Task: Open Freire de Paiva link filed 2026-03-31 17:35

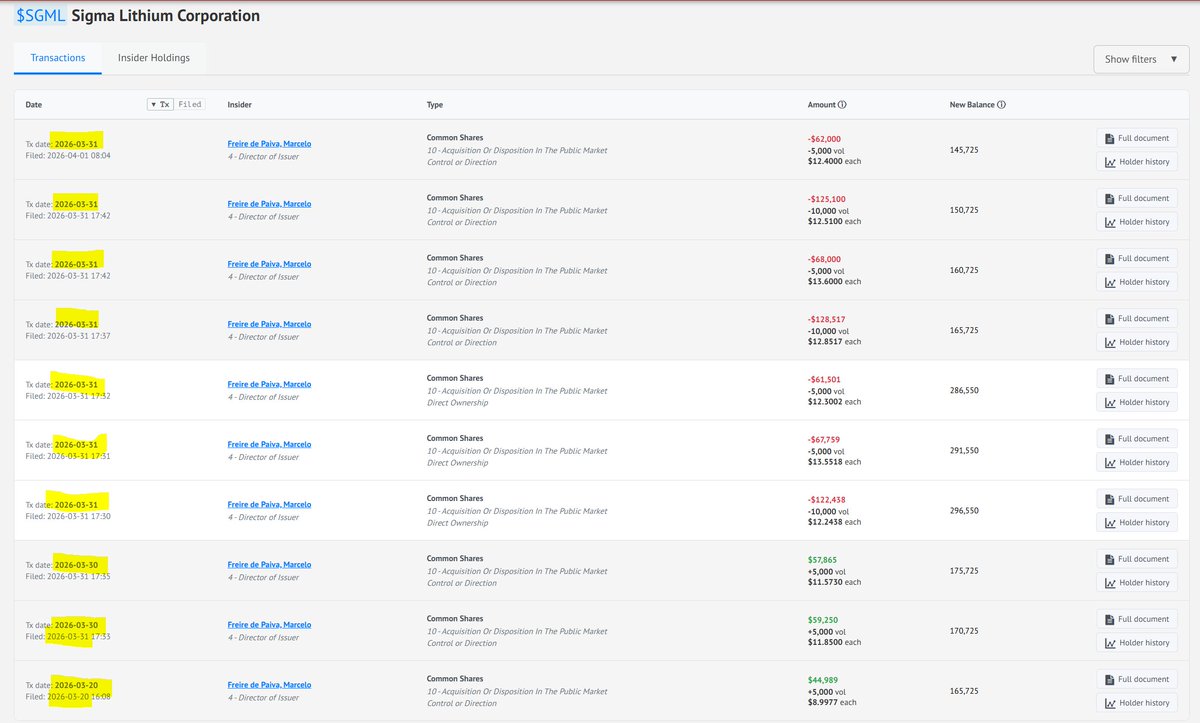Action: coord(269,564)
